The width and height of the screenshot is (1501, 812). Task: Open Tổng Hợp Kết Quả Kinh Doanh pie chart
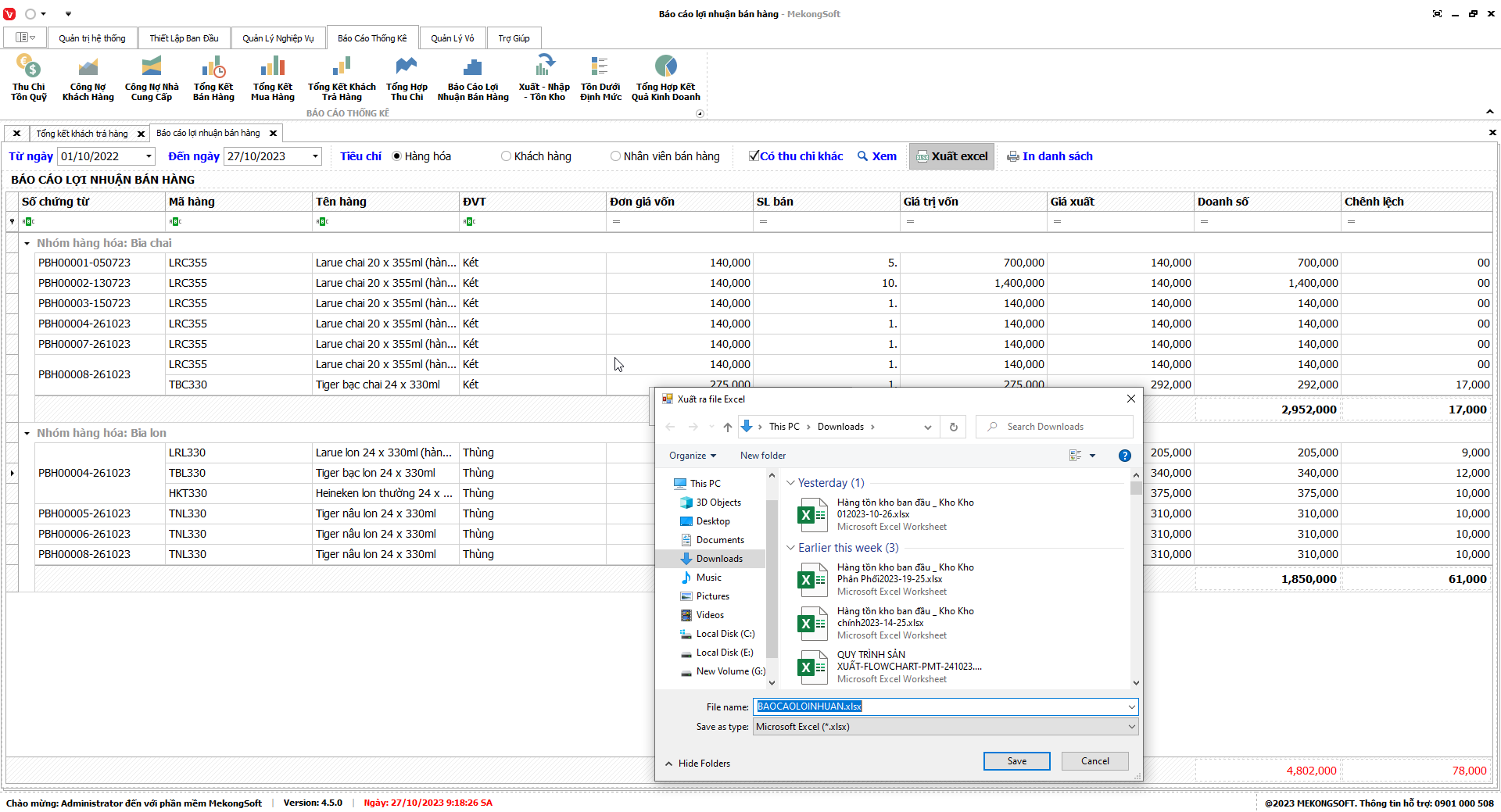tap(665, 67)
